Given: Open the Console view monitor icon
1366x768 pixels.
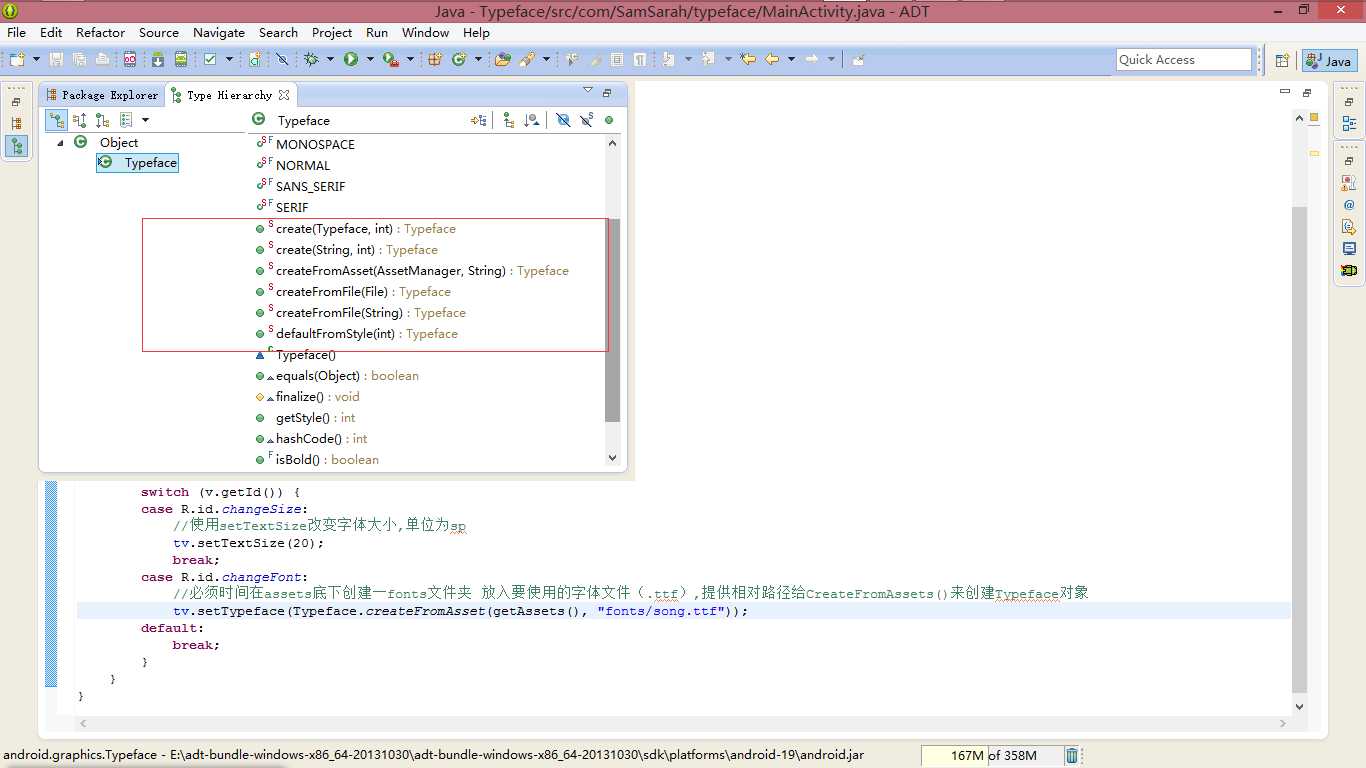Looking at the screenshot, I should 1349,249.
